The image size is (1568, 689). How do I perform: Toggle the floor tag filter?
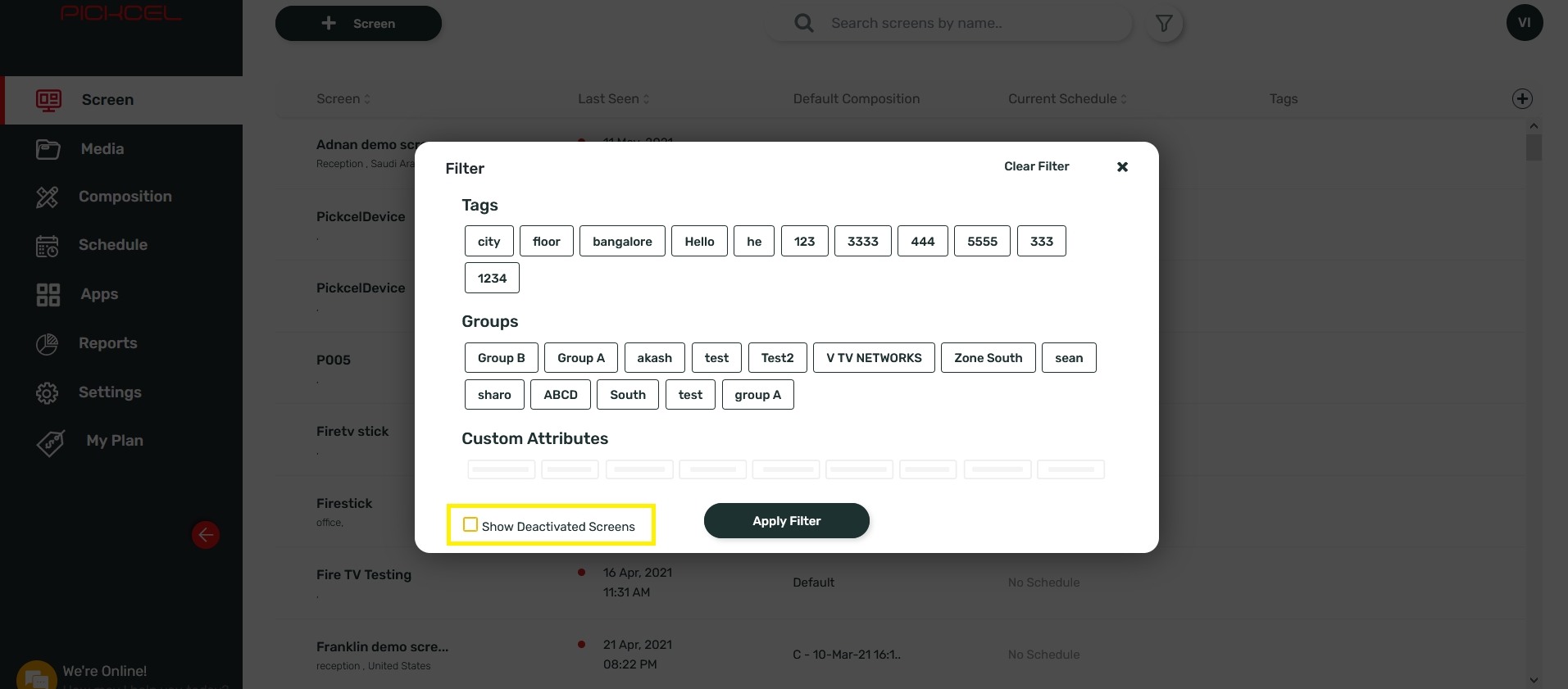pos(547,241)
